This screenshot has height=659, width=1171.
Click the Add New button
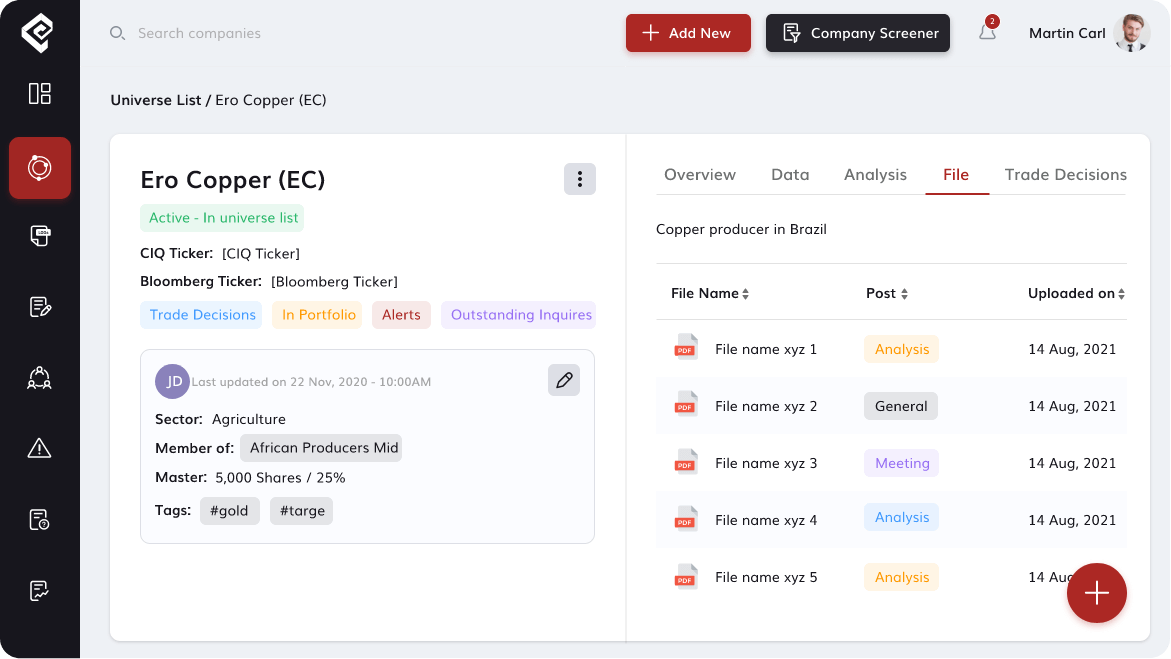click(x=689, y=33)
